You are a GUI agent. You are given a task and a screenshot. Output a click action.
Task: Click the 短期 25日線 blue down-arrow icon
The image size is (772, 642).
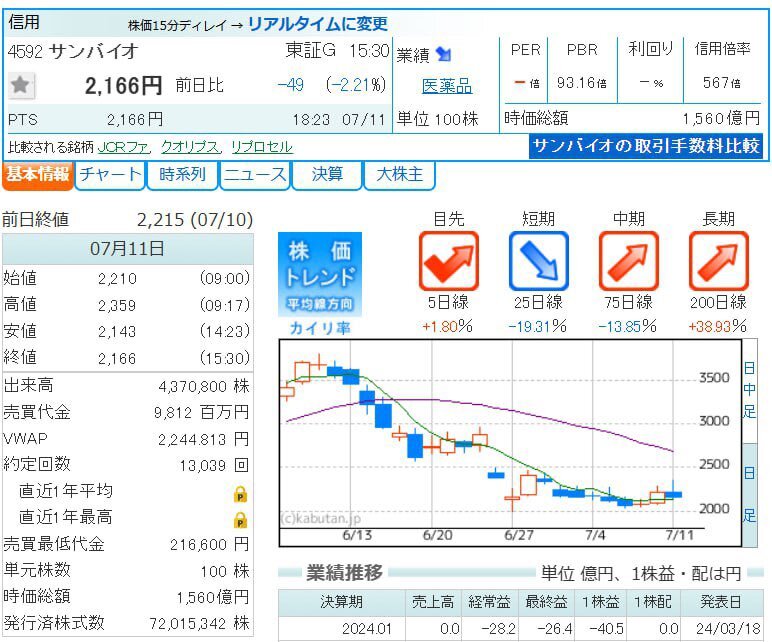[539, 261]
